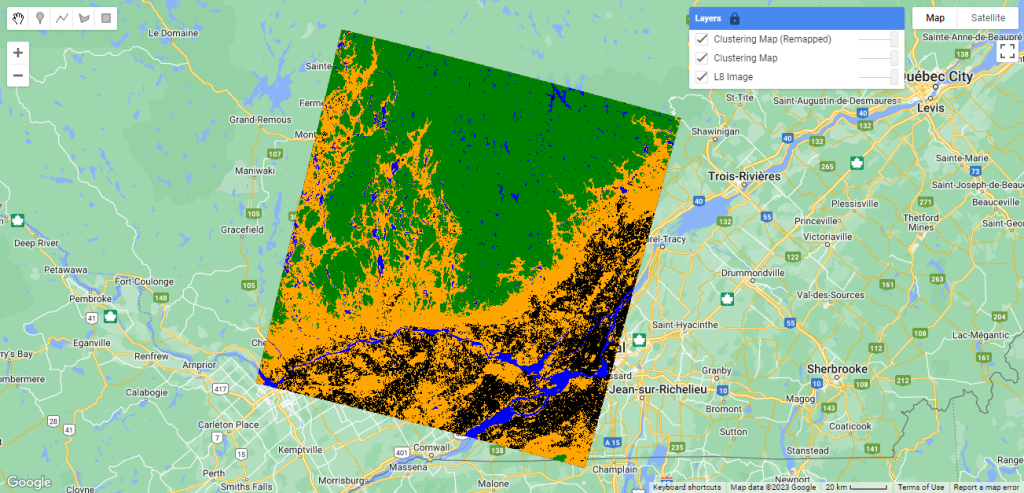This screenshot has width=1024, height=493.
Task: Pick the draw polygon shape tool
Action: [x=84, y=18]
